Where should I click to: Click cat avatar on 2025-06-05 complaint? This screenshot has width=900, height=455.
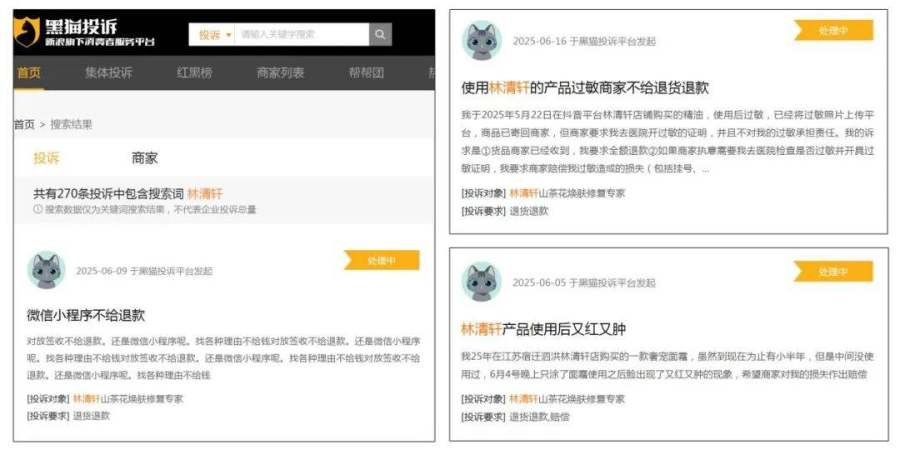point(481,283)
